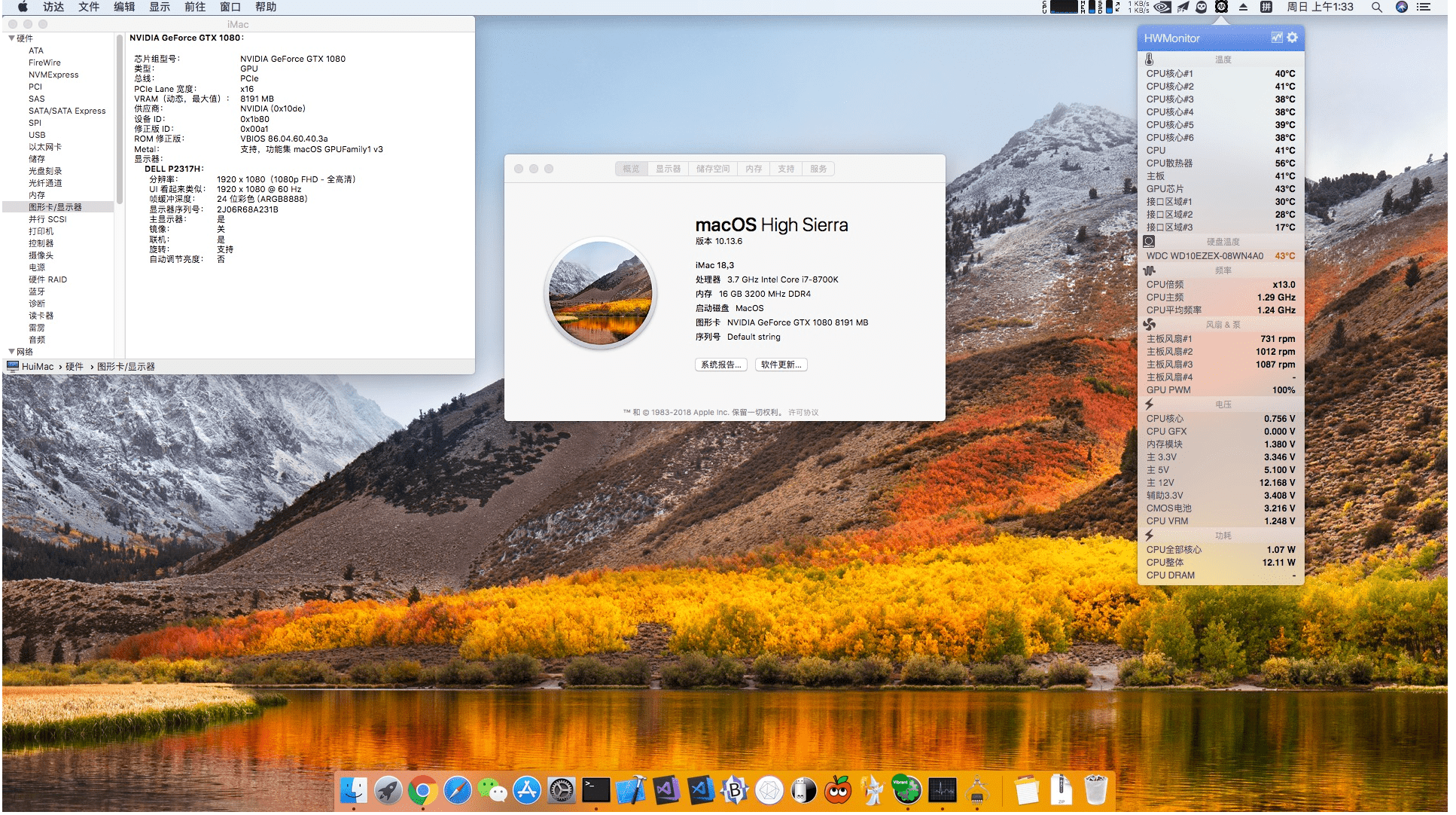Click HuiMac in the path bar
This screenshot has height=815, width=1456.
point(31,367)
